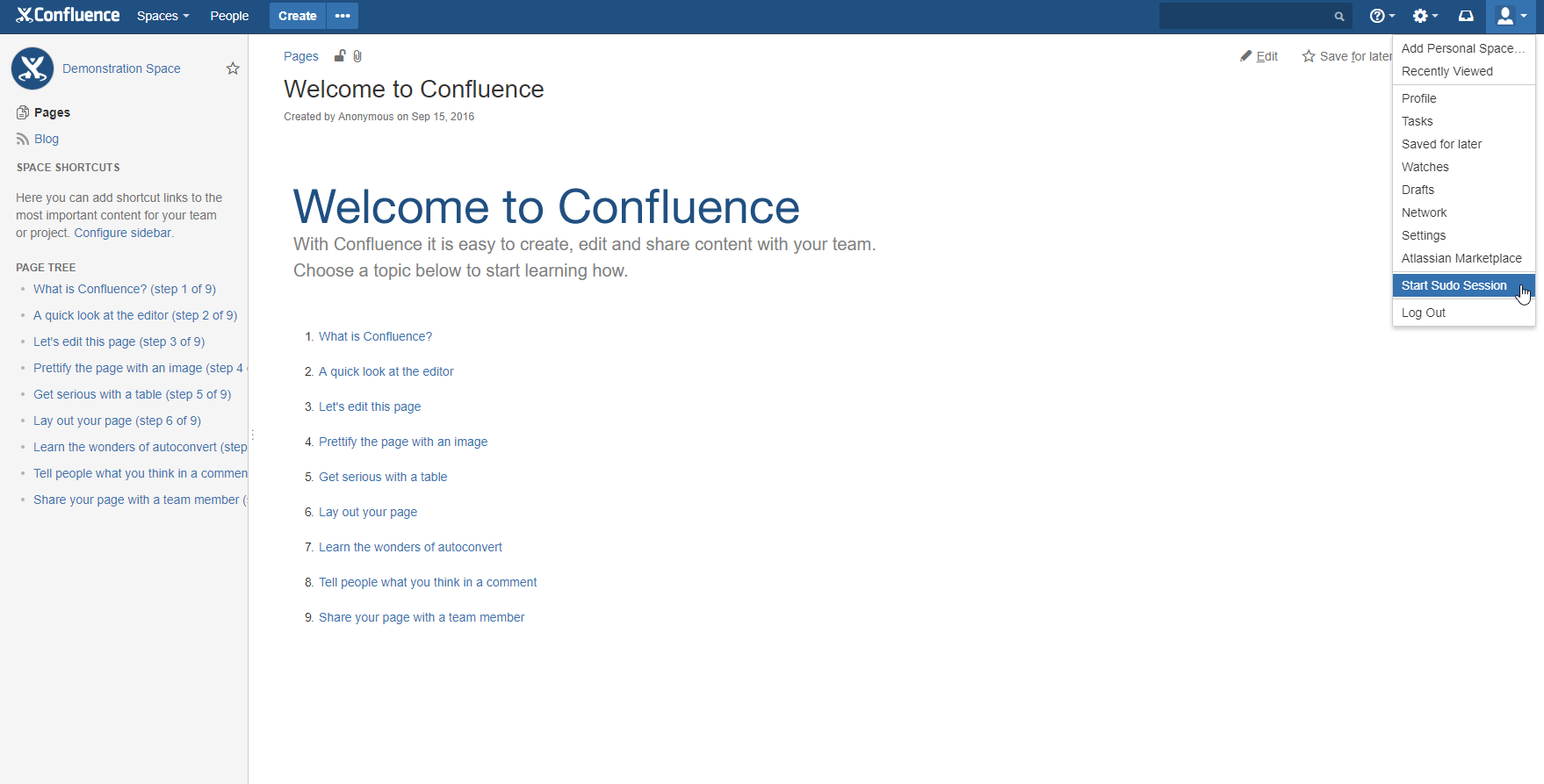Select Settings from user menu
The height and width of the screenshot is (784, 1544).
[1464, 235]
